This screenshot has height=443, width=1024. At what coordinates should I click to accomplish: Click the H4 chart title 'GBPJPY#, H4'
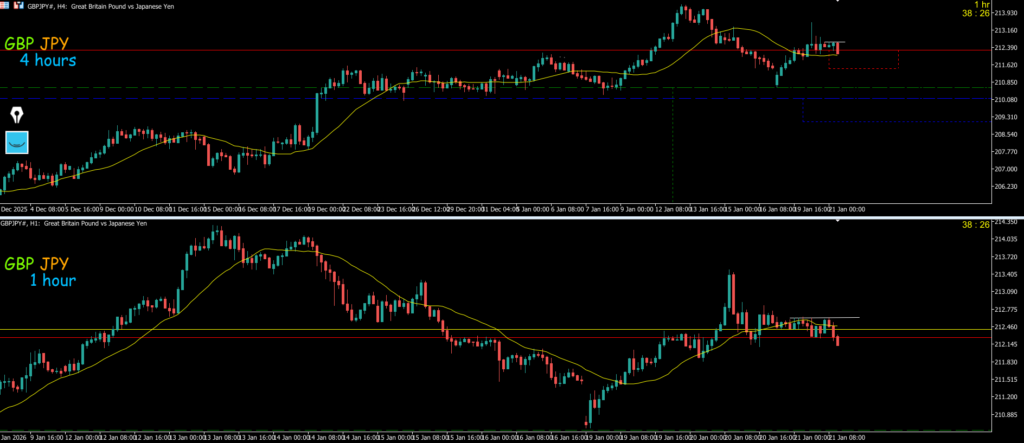click(48, 5)
